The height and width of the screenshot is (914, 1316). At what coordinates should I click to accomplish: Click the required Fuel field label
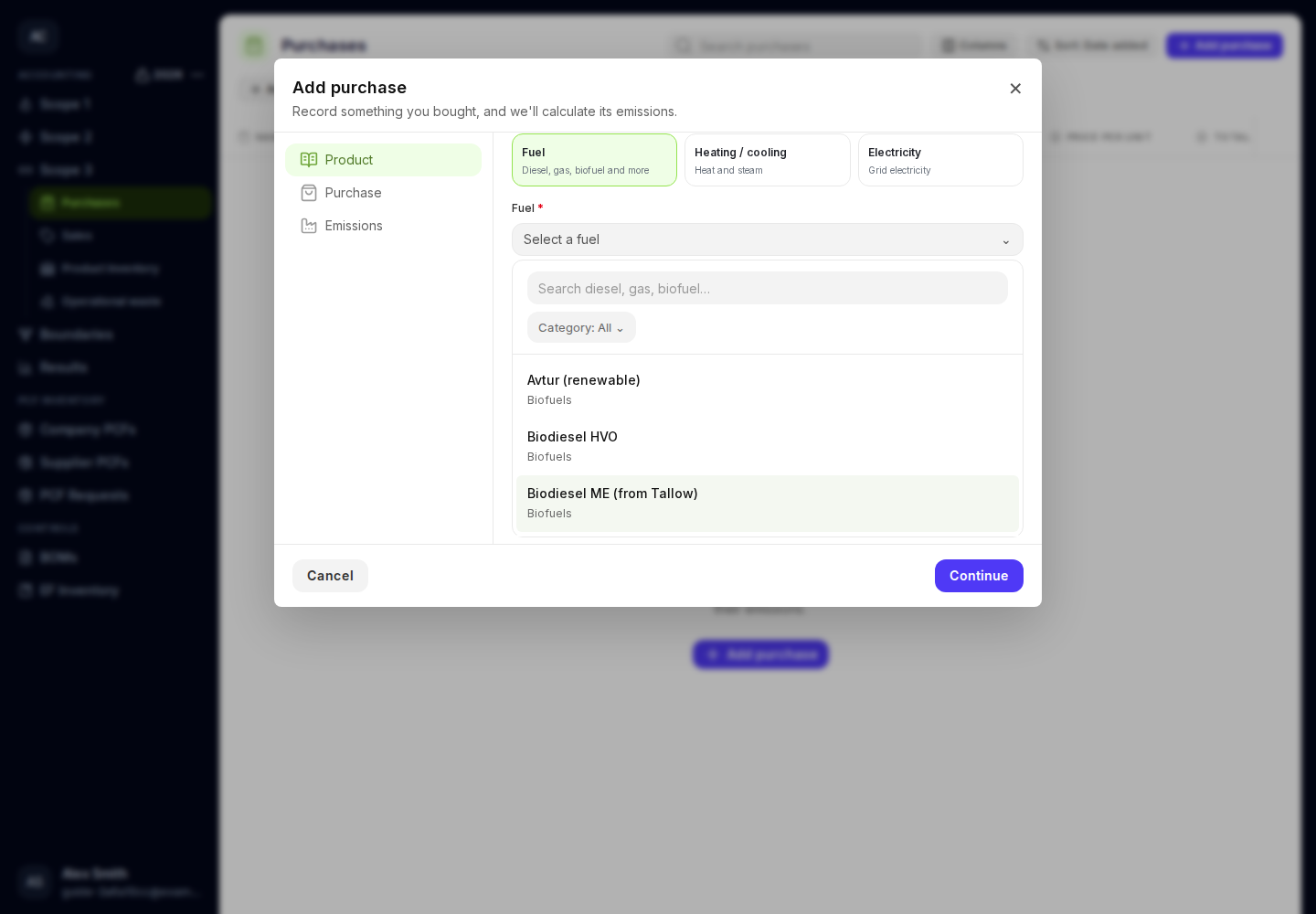coord(527,208)
